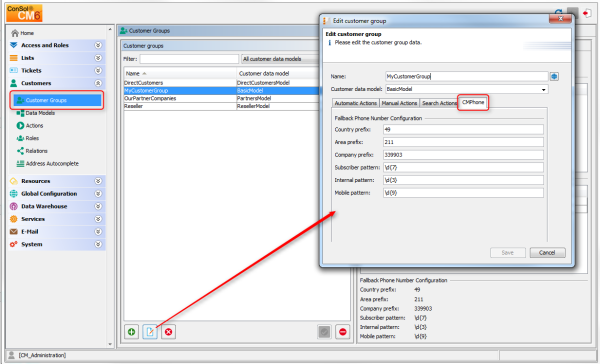
Task: Switch to the Manual Actions tab
Action: point(399,103)
